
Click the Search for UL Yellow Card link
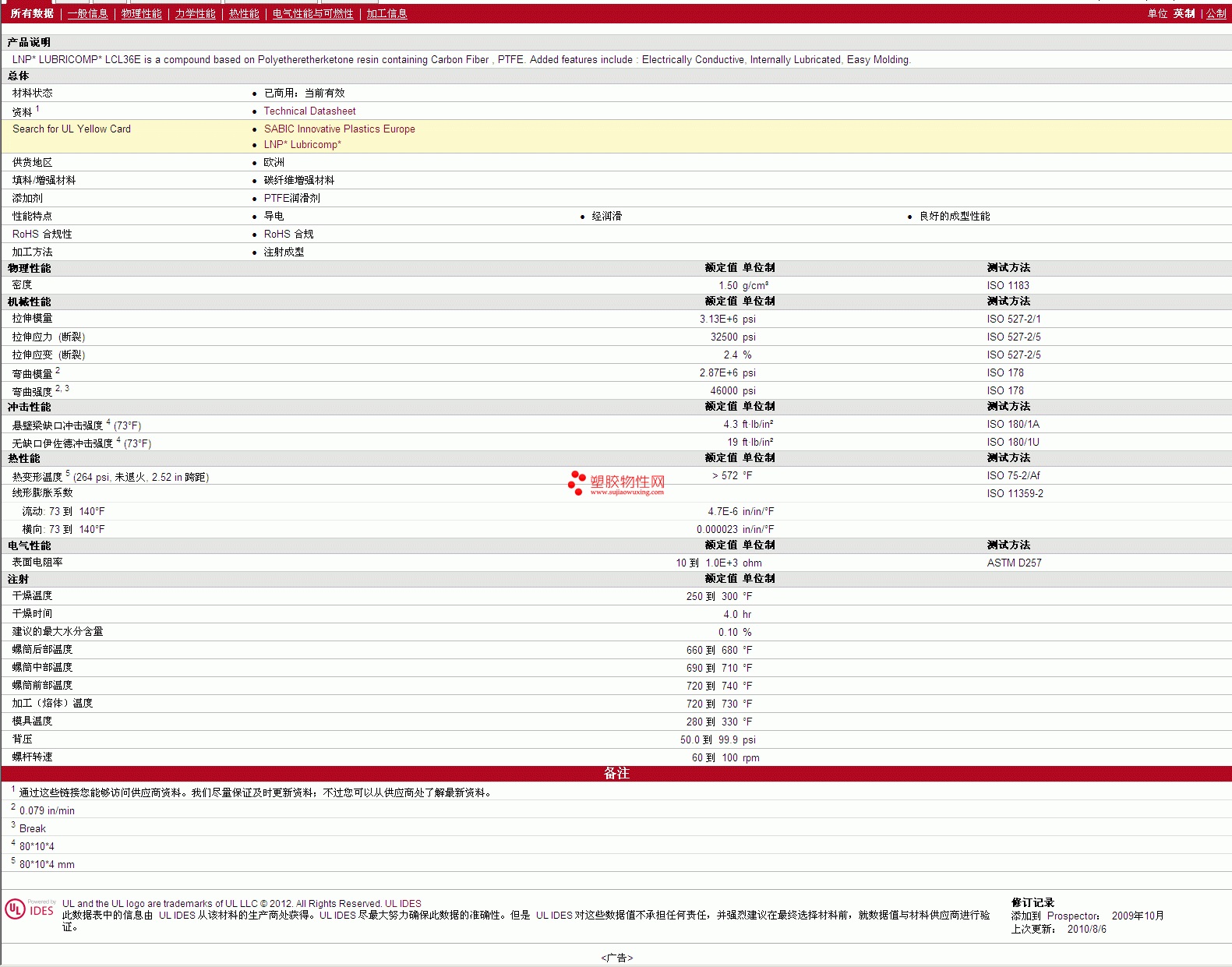72,129
